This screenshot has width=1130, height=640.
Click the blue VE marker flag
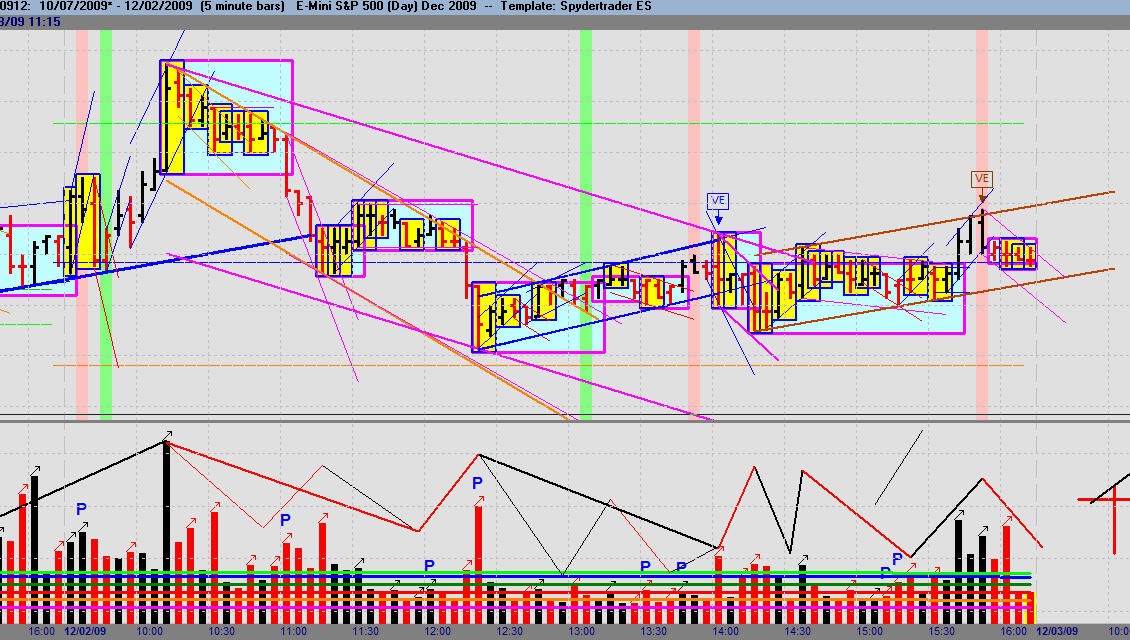pyautogui.click(x=718, y=200)
